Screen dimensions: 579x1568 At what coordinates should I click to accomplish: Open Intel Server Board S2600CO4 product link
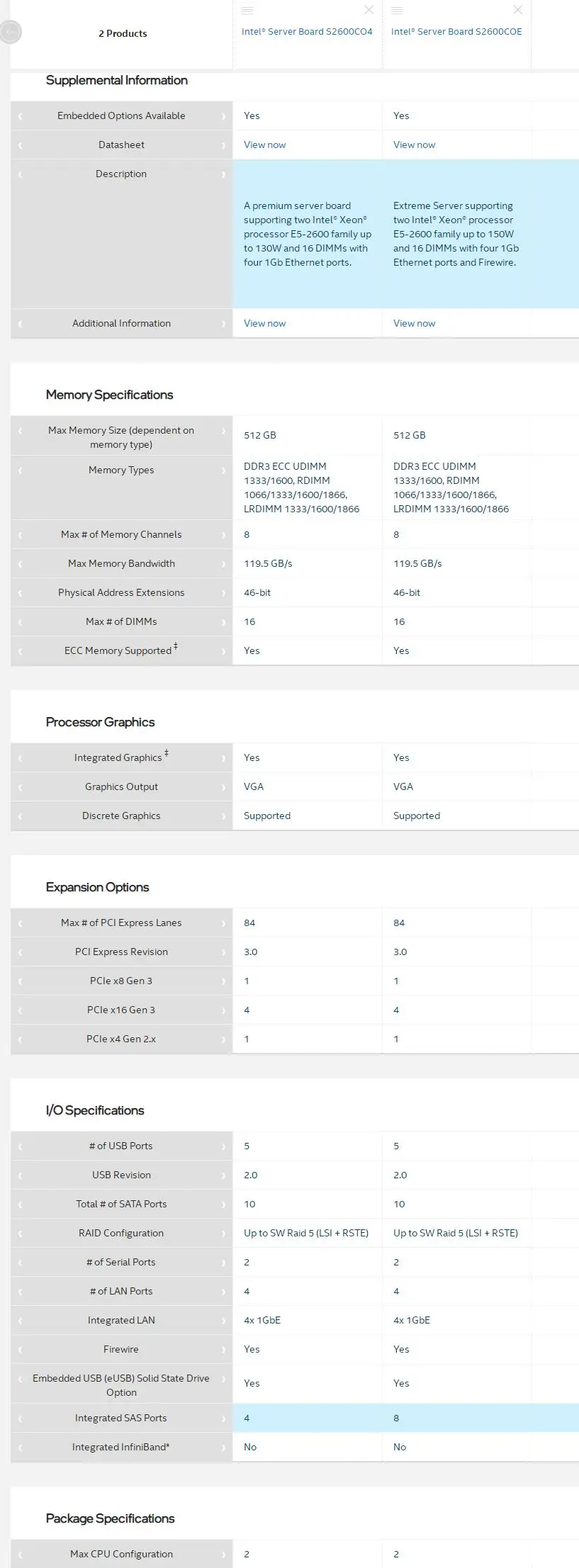click(x=306, y=32)
